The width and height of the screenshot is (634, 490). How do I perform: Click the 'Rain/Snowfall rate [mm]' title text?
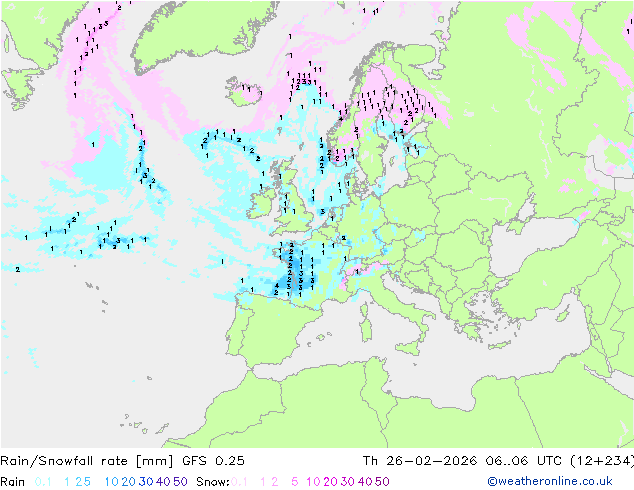tap(87, 461)
